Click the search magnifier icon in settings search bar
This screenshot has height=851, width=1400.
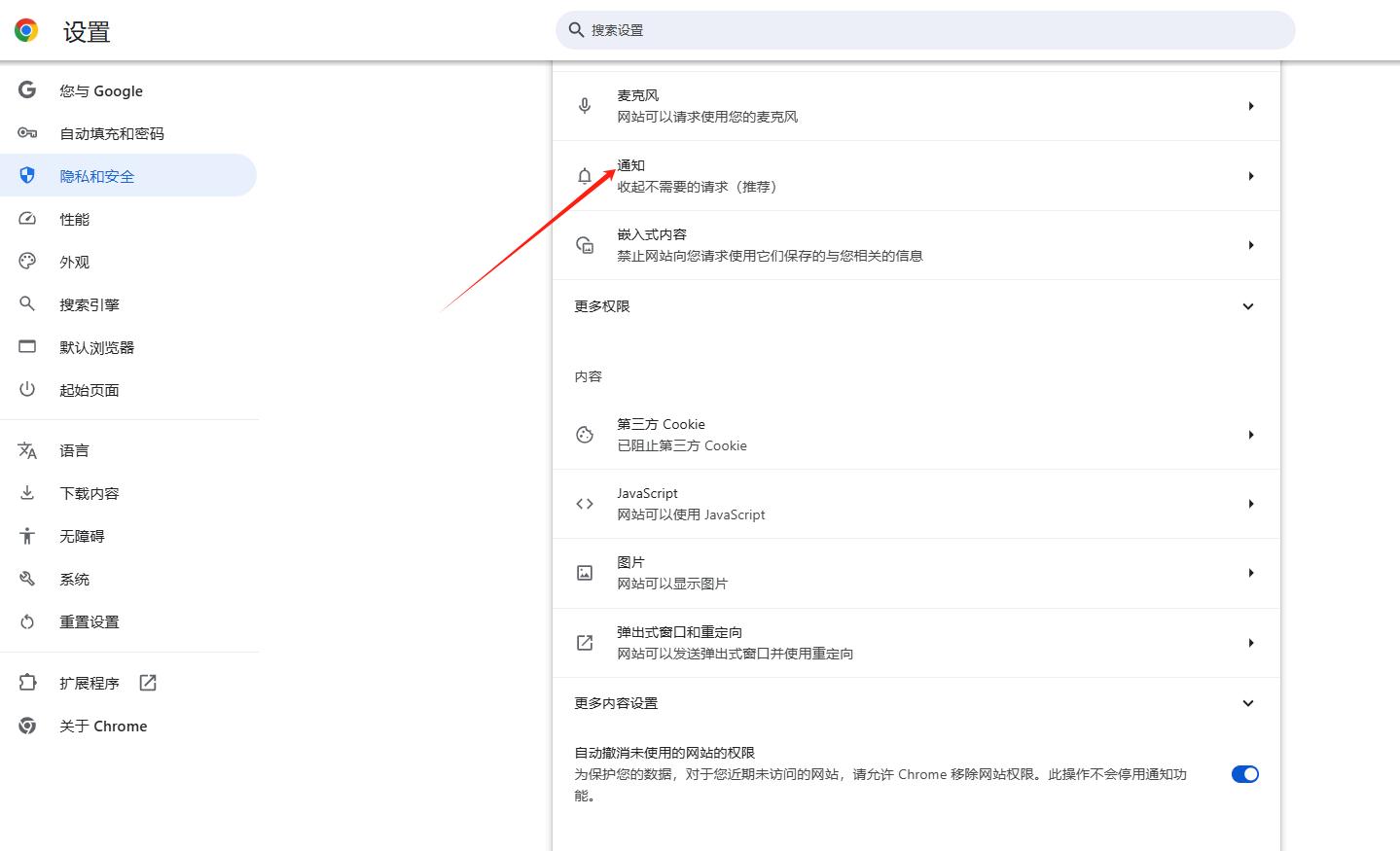coord(576,30)
